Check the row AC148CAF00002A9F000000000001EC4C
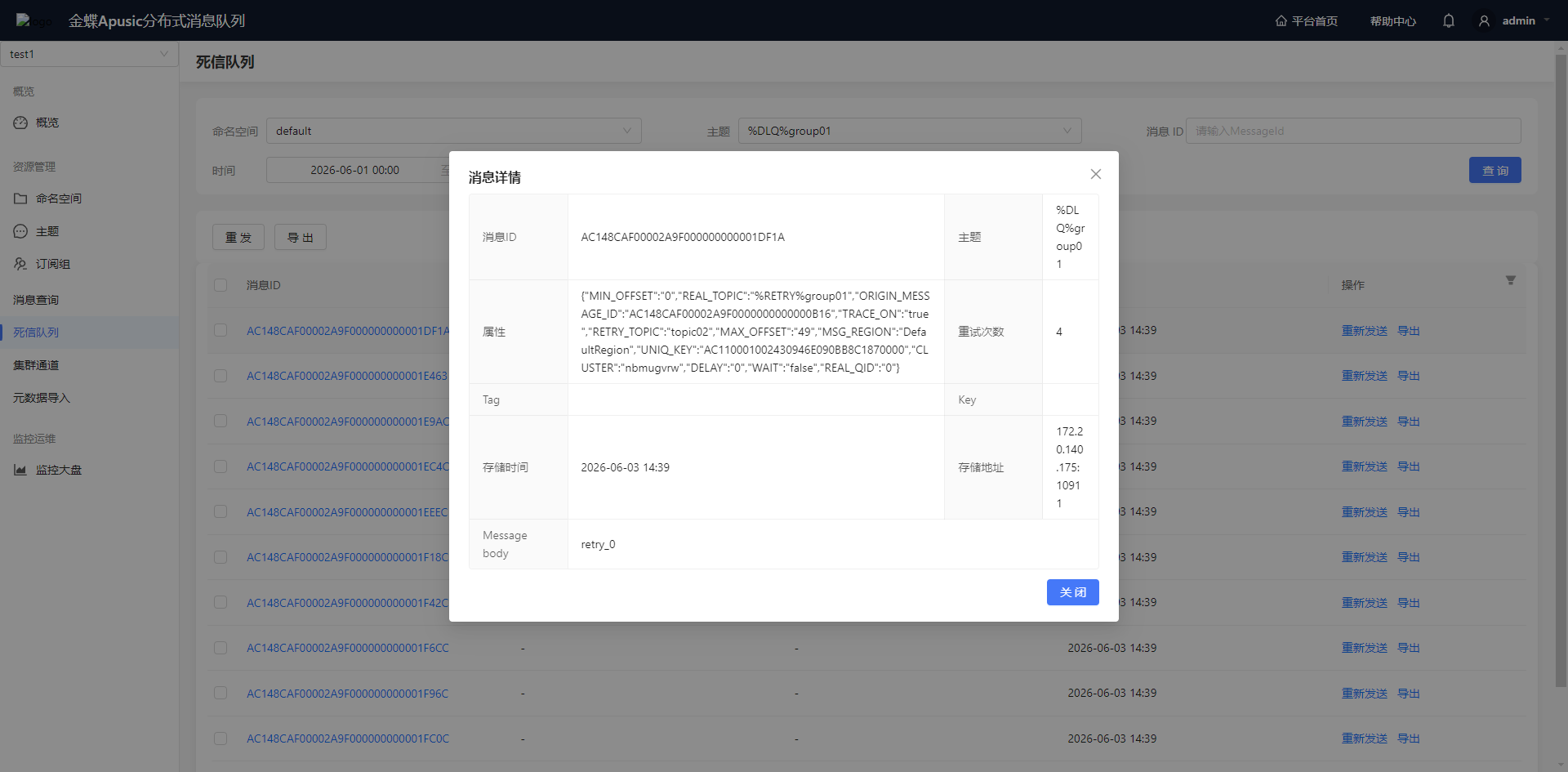 [x=220, y=466]
